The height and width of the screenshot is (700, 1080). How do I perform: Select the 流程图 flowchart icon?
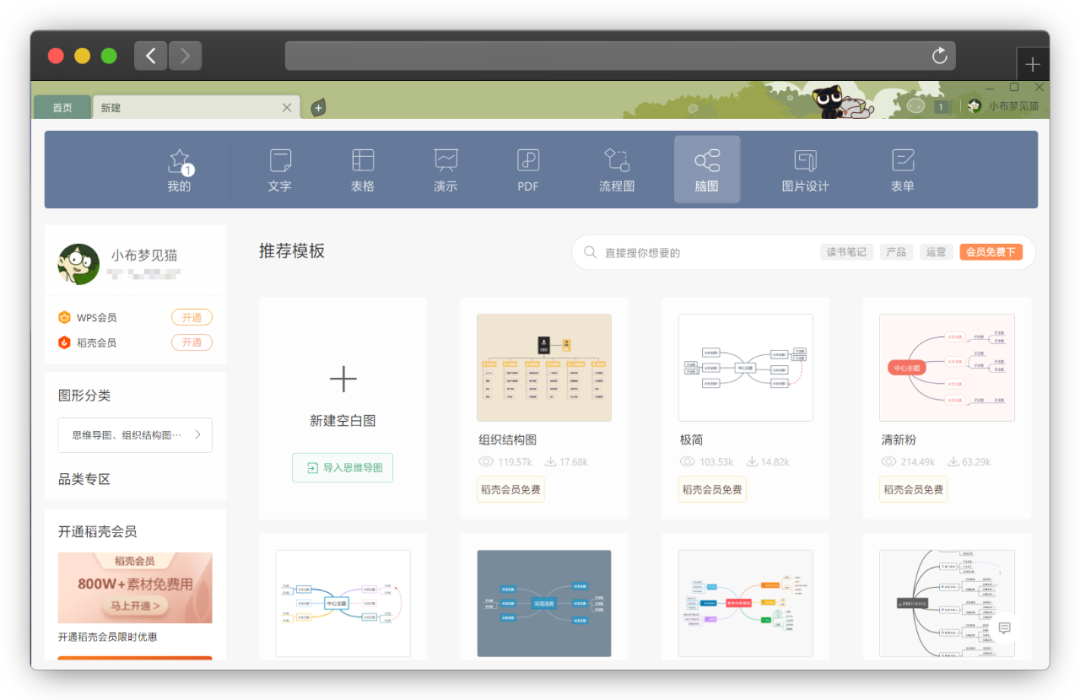click(616, 169)
